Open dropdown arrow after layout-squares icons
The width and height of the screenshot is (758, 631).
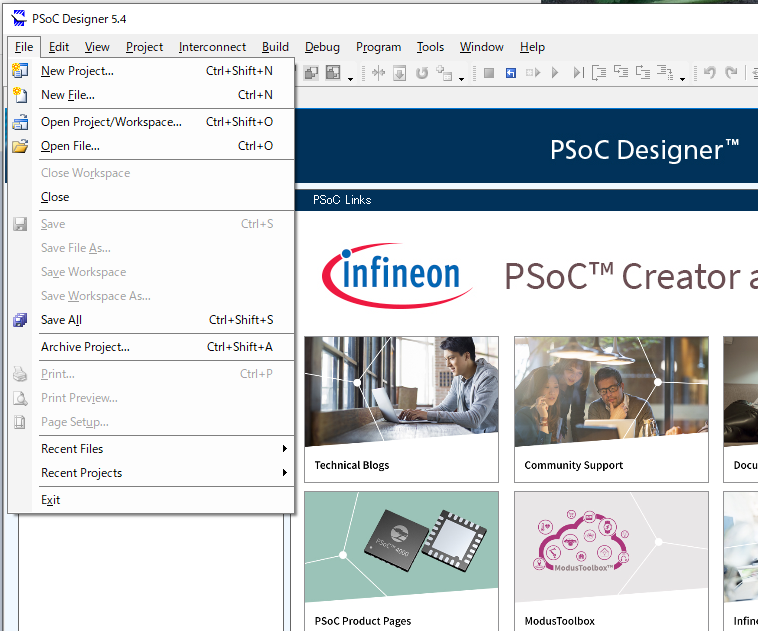point(350,79)
